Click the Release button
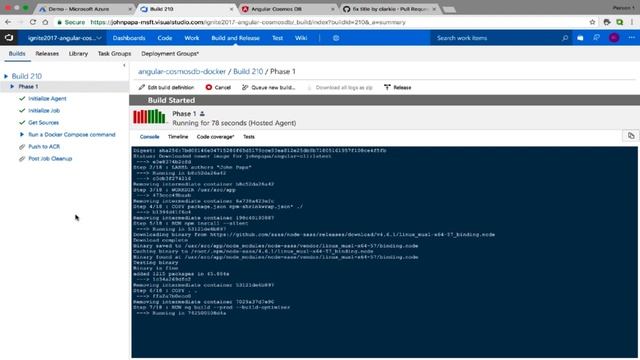640x360 pixels. (x=398, y=87)
